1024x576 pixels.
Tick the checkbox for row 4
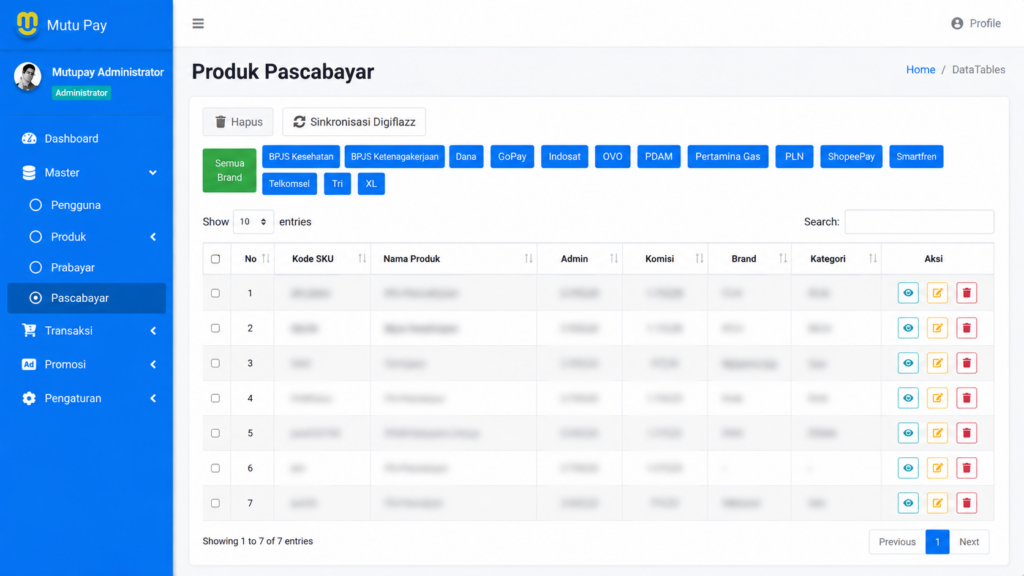(x=216, y=398)
